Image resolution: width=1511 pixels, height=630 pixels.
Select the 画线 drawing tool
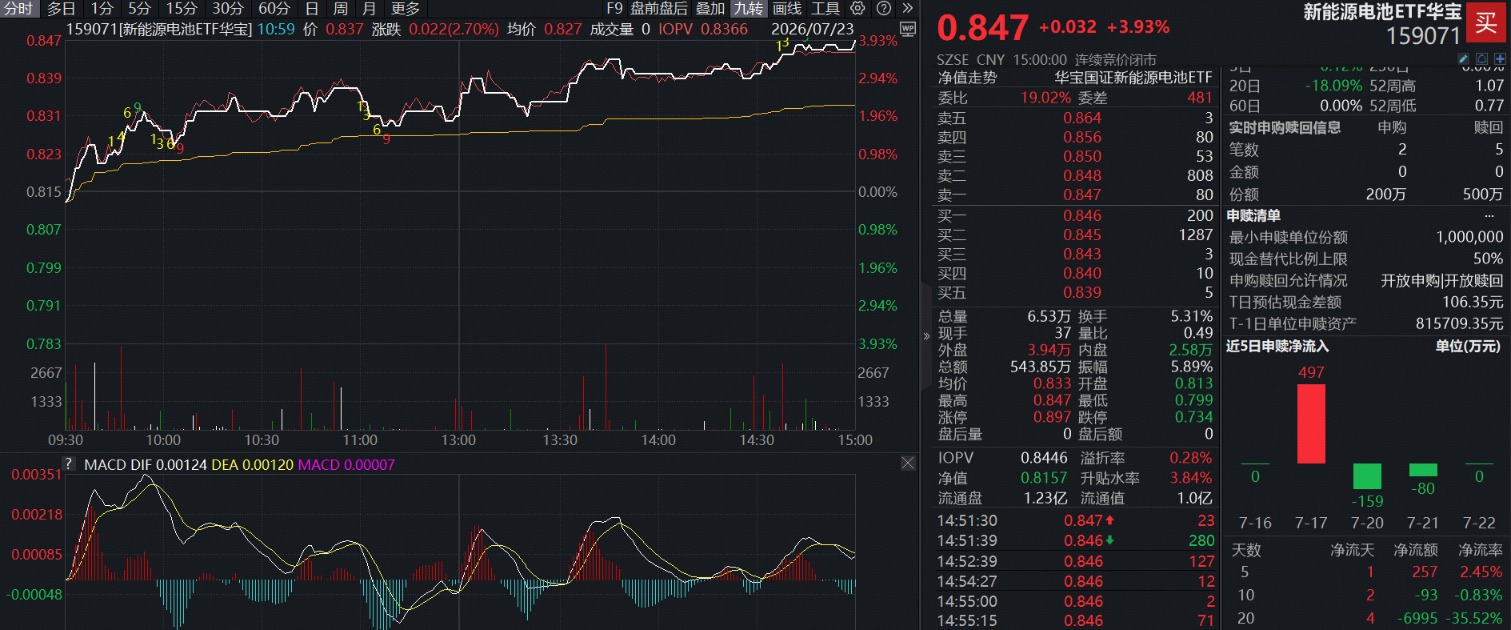pos(787,8)
